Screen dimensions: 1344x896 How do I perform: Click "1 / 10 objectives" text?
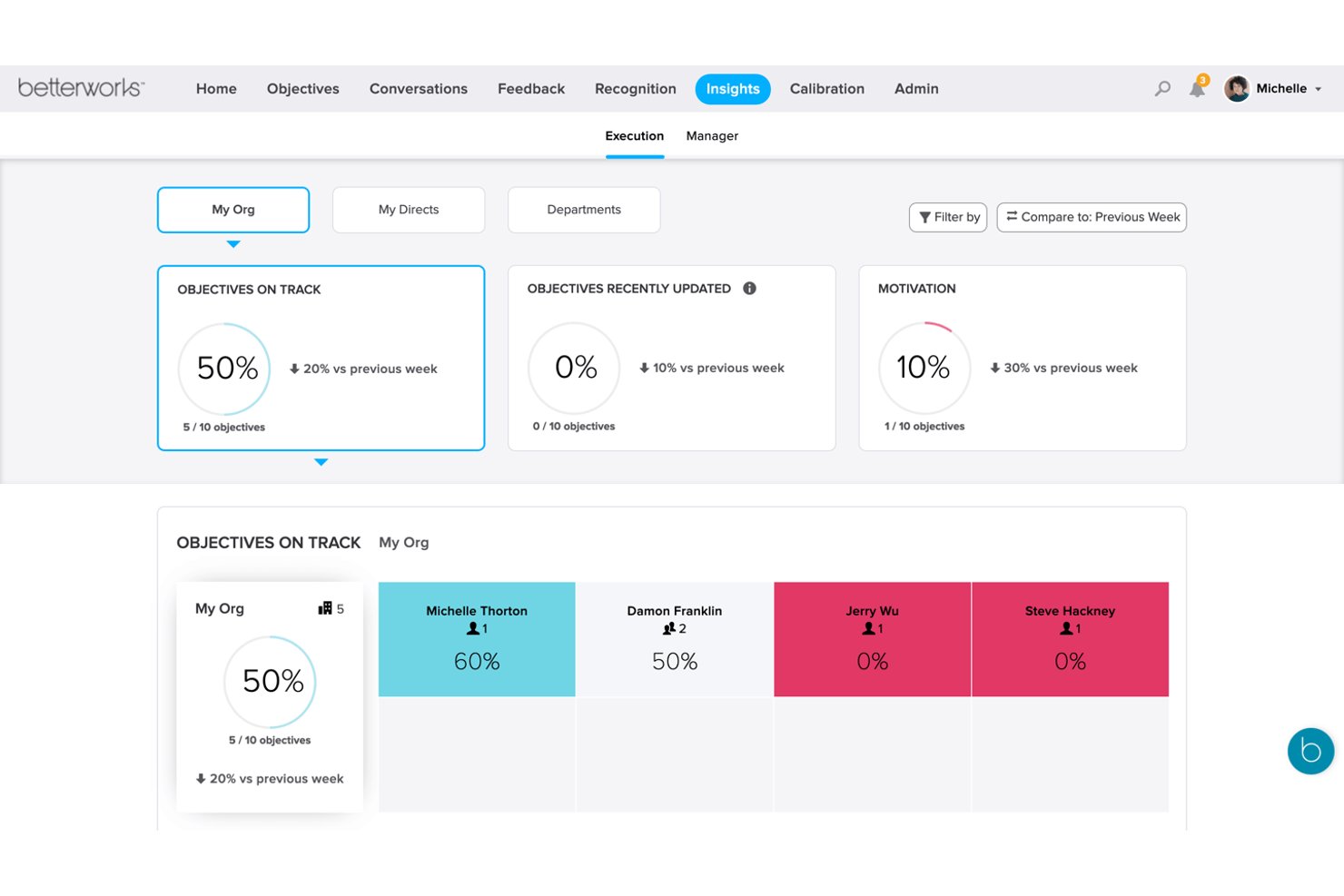924,426
